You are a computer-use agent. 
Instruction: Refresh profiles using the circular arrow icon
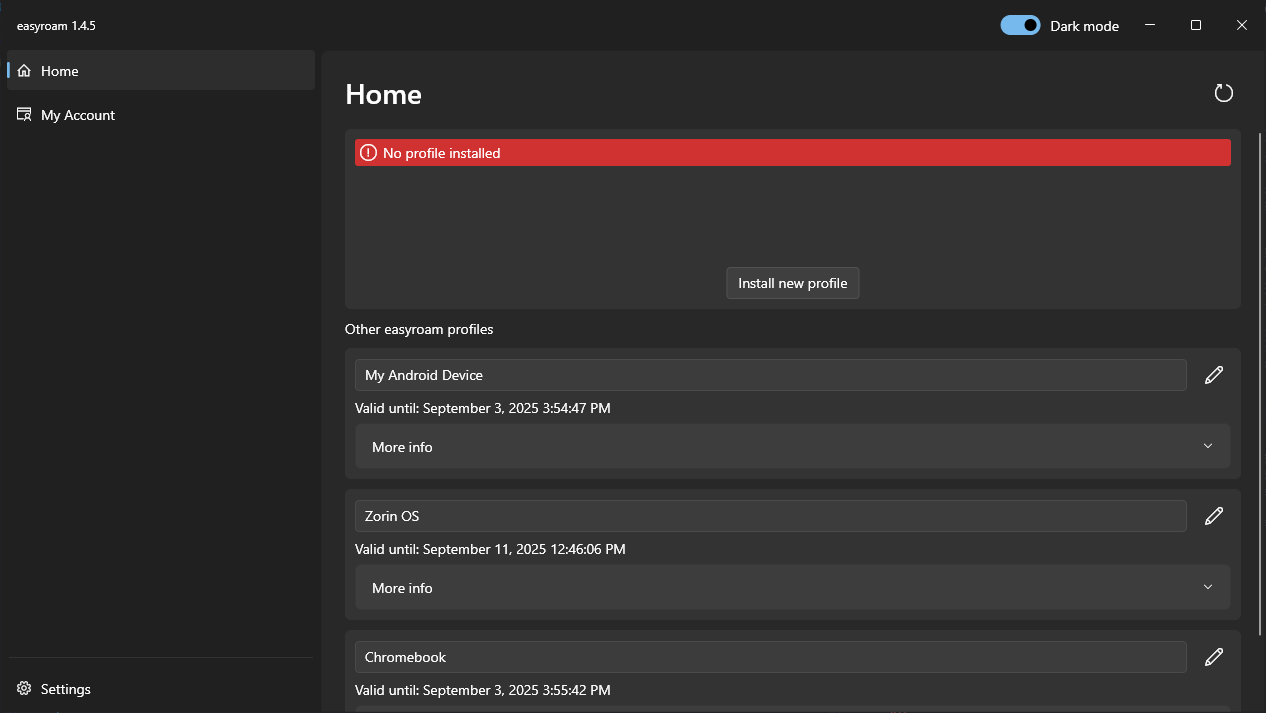click(x=1223, y=92)
